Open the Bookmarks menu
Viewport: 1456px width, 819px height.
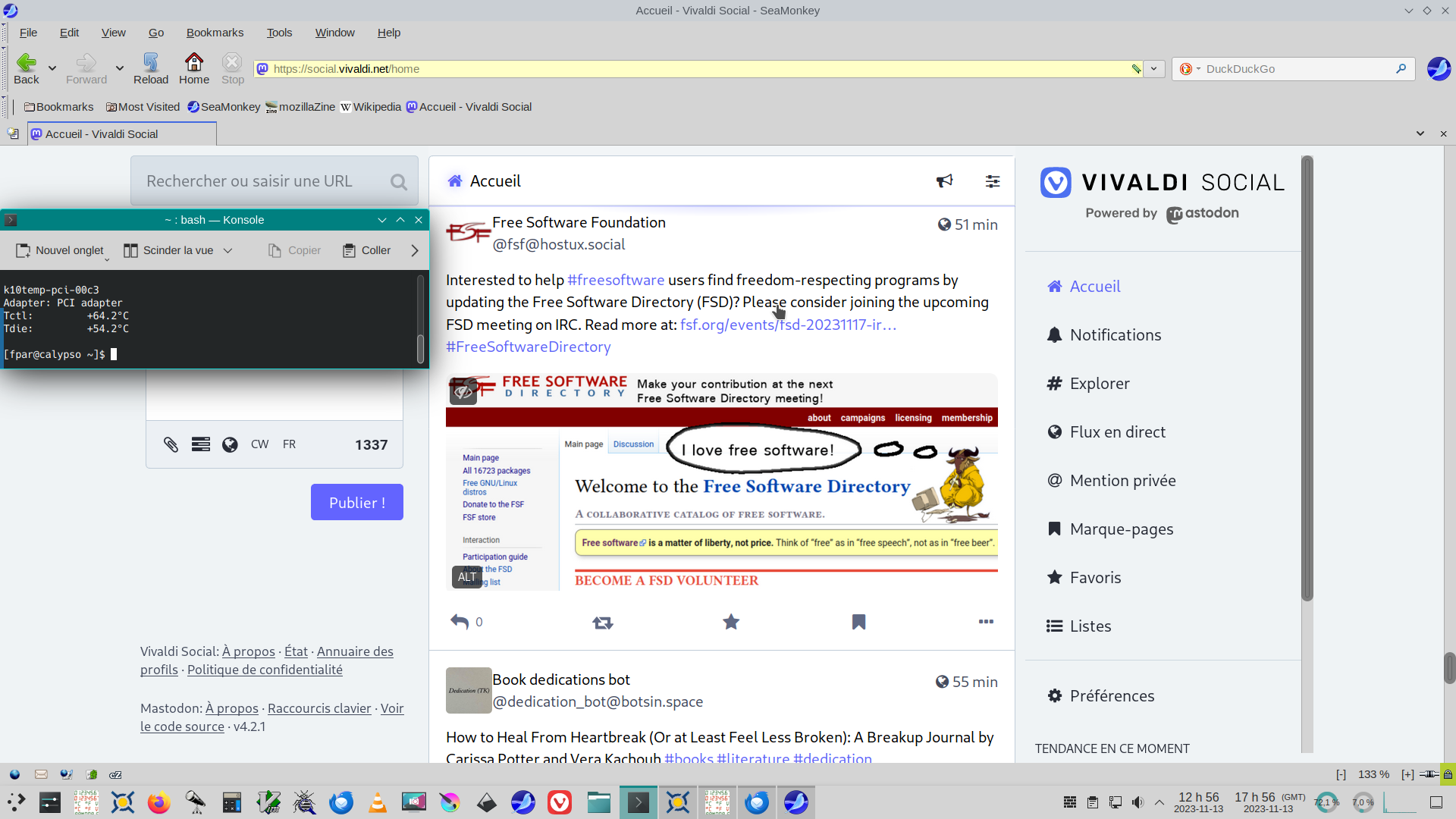pyautogui.click(x=215, y=33)
